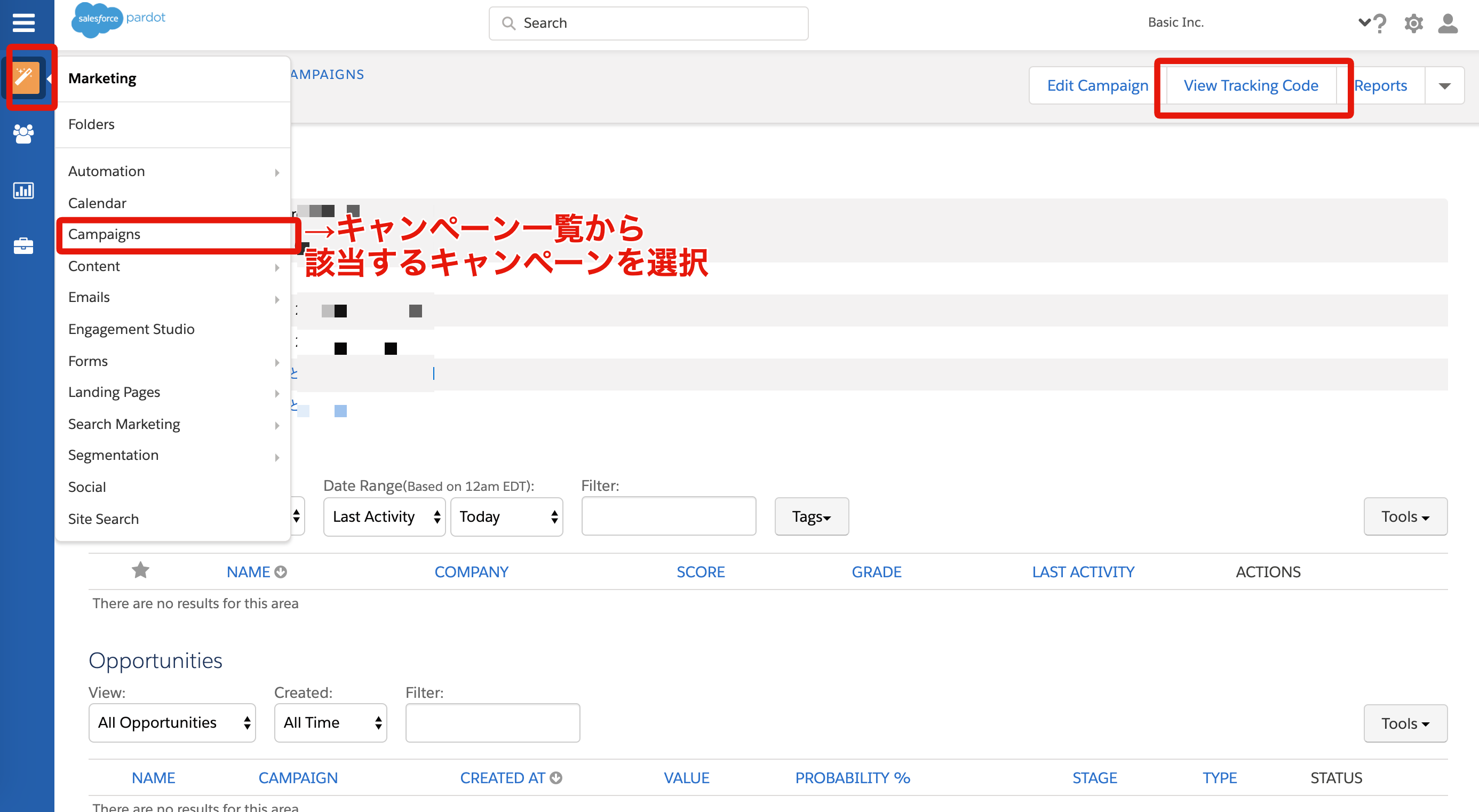Viewport: 1479px width, 812px height.
Task: Open the All Opportunities view dropdown
Action: point(172,722)
